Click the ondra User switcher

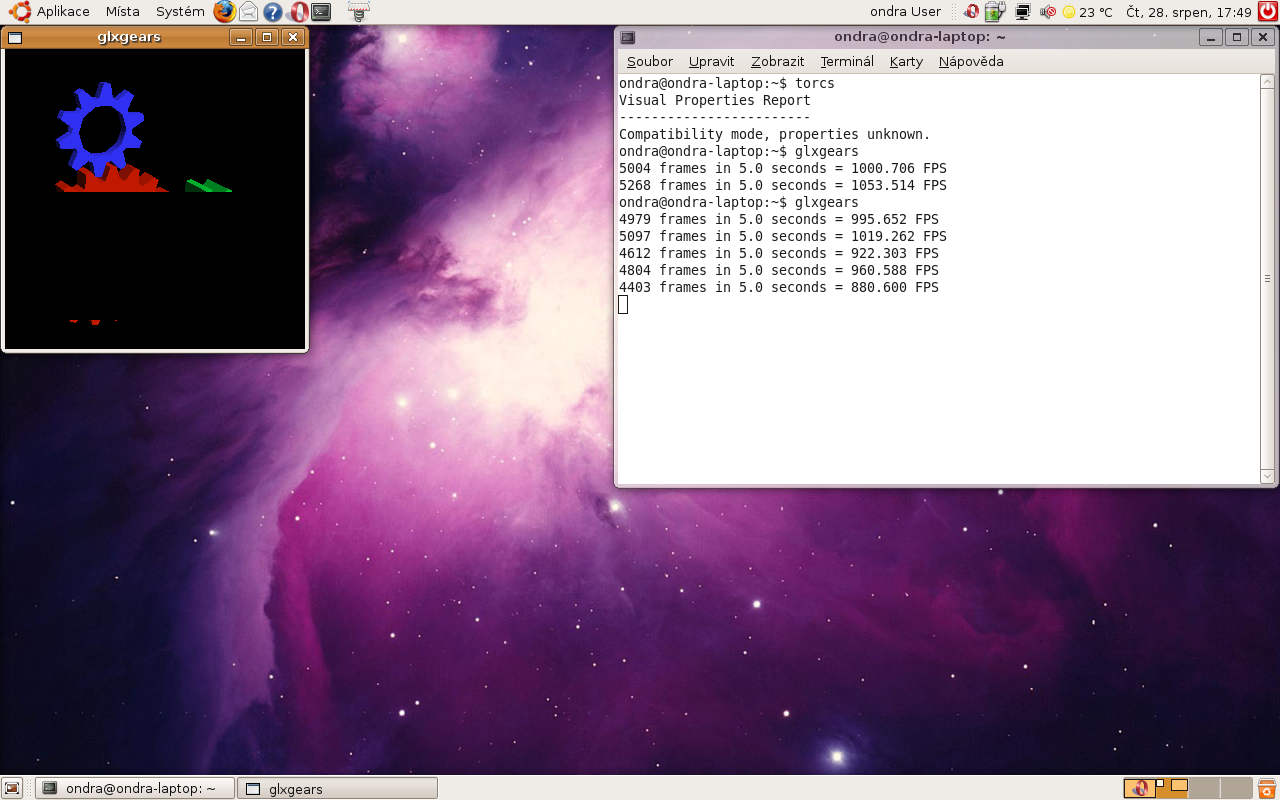click(905, 12)
